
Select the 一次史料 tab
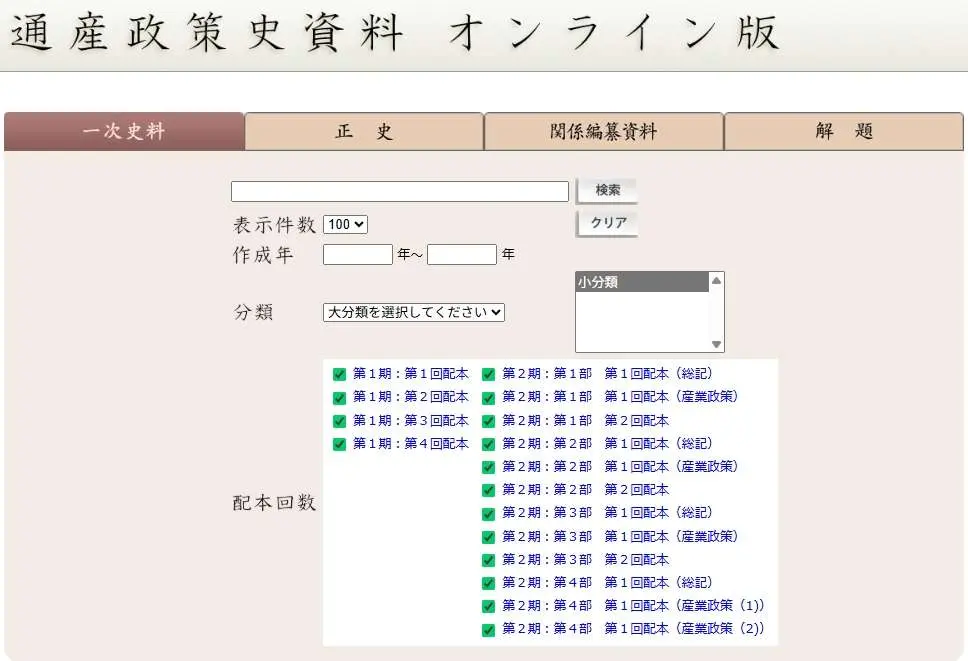[124, 132]
